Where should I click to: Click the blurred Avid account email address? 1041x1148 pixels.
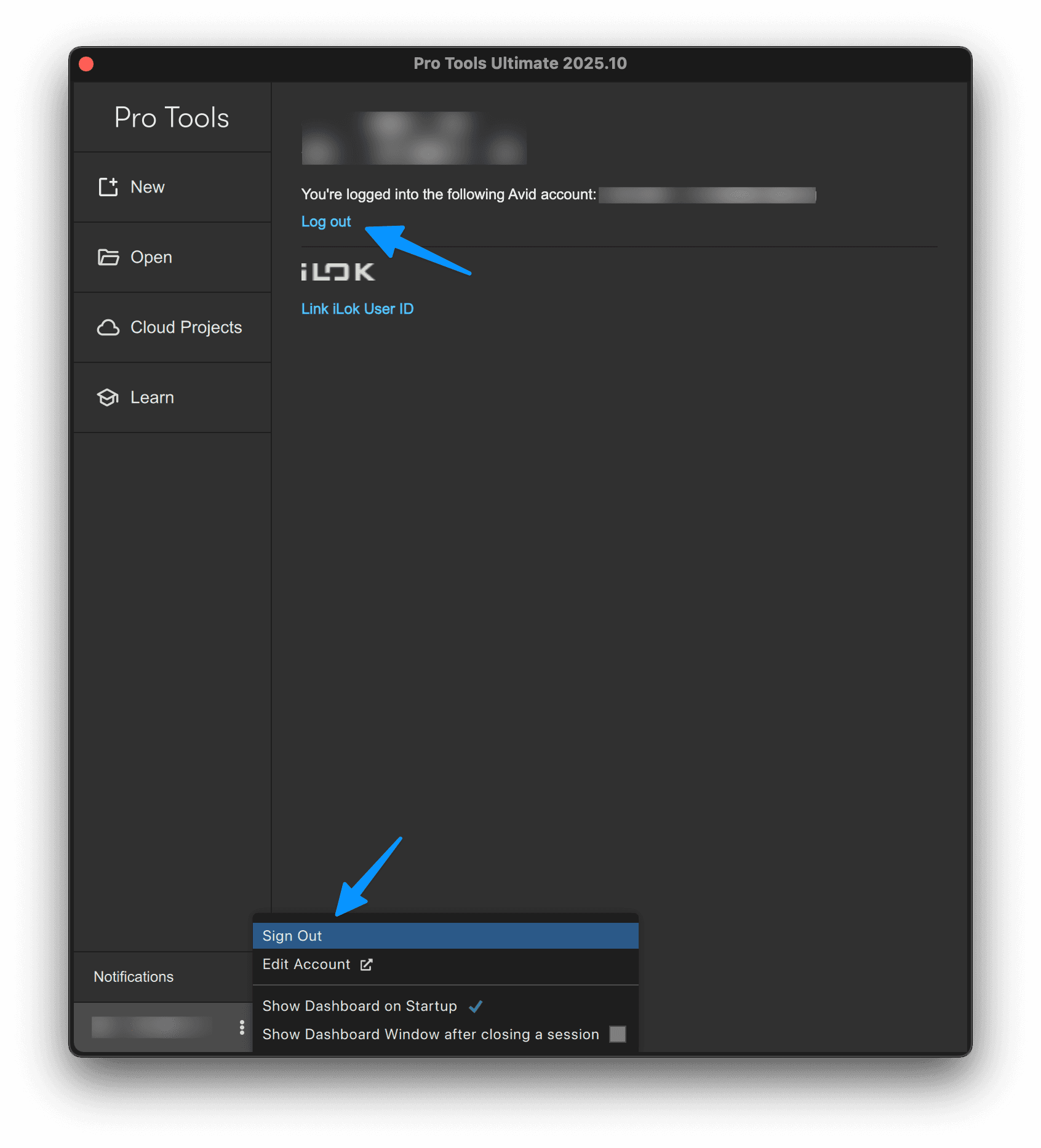click(707, 195)
